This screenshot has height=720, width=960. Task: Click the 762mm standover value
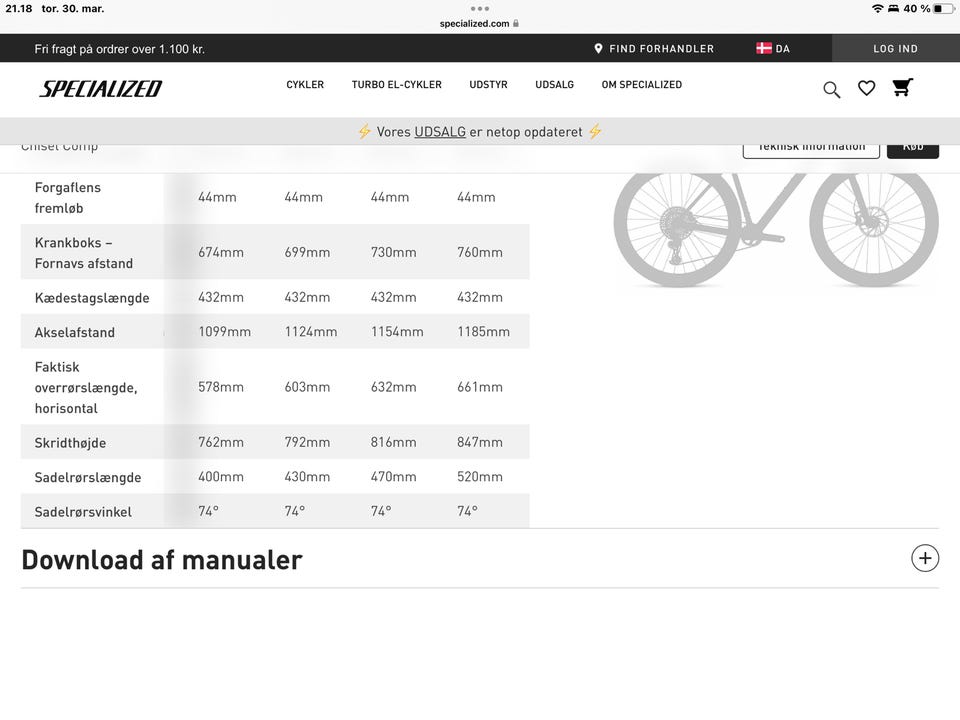tap(221, 442)
